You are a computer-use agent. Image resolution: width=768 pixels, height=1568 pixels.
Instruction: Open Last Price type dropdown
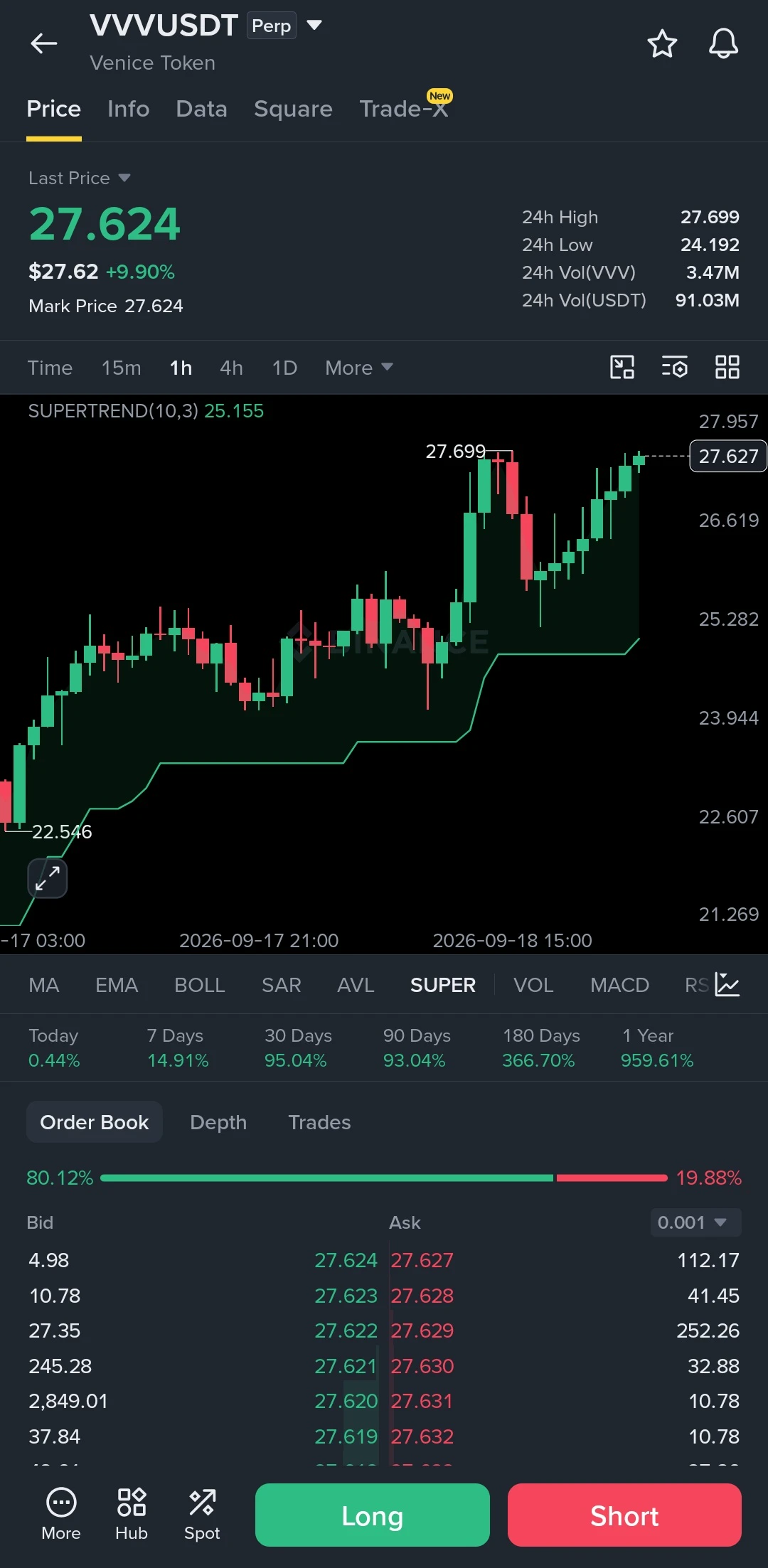80,178
